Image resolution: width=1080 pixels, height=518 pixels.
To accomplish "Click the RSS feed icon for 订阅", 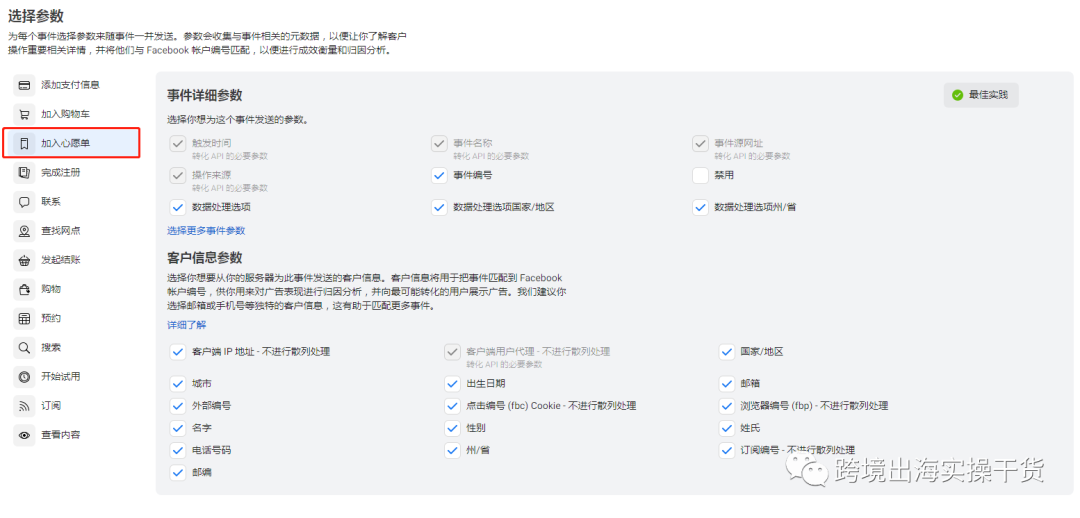I will (24, 406).
